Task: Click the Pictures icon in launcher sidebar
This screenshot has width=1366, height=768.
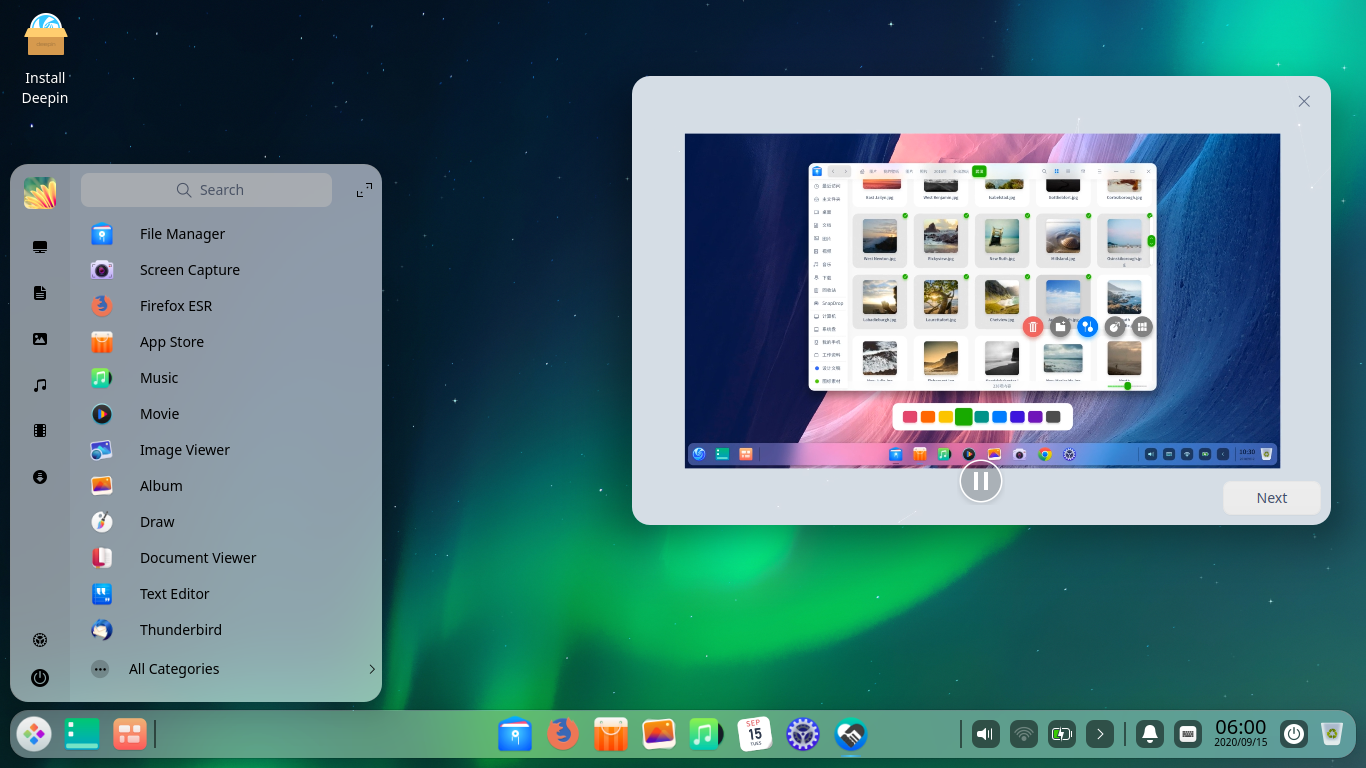Action: point(40,339)
